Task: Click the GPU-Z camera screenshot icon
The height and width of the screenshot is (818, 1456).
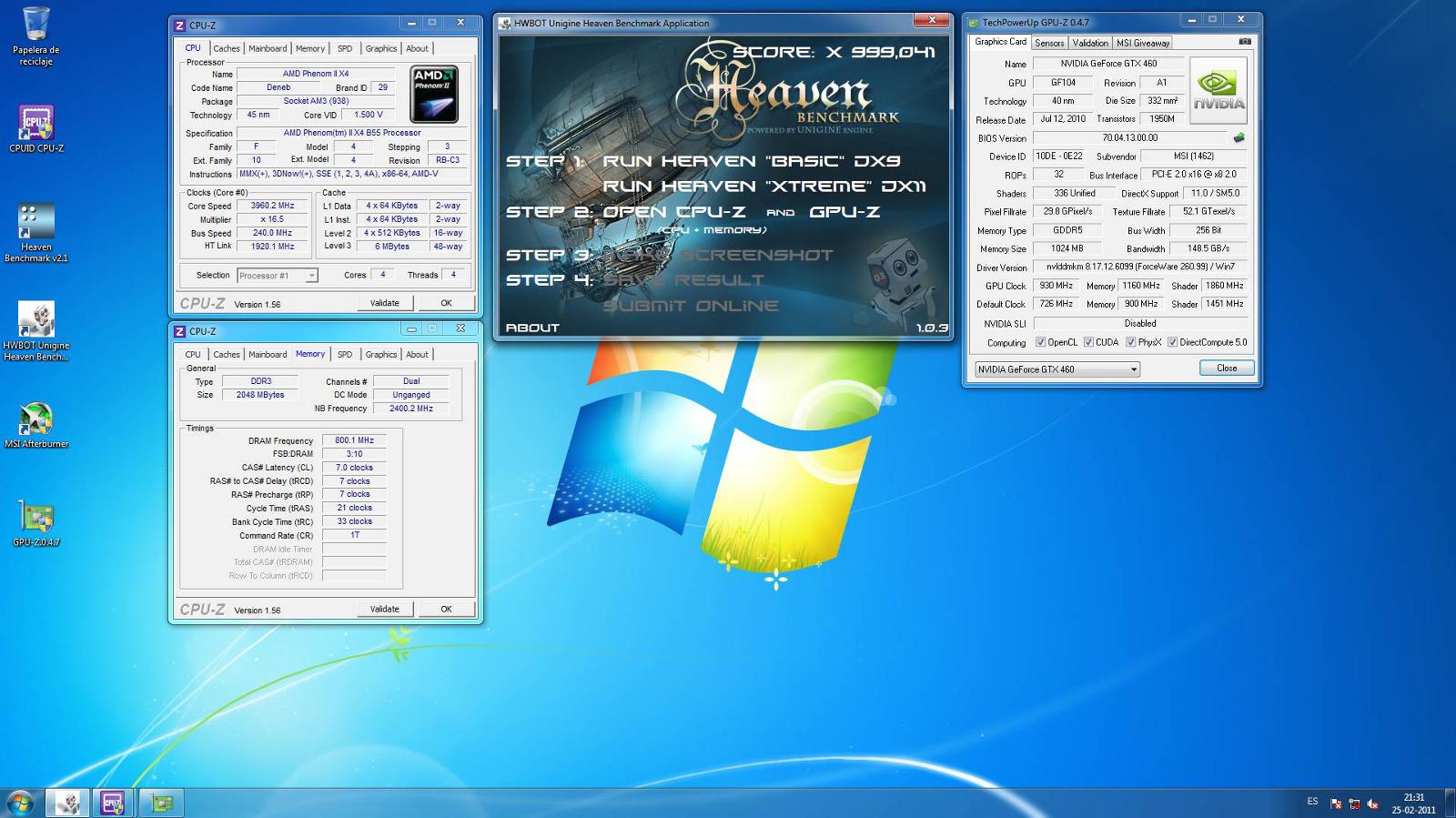Action: coord(1245,42)
